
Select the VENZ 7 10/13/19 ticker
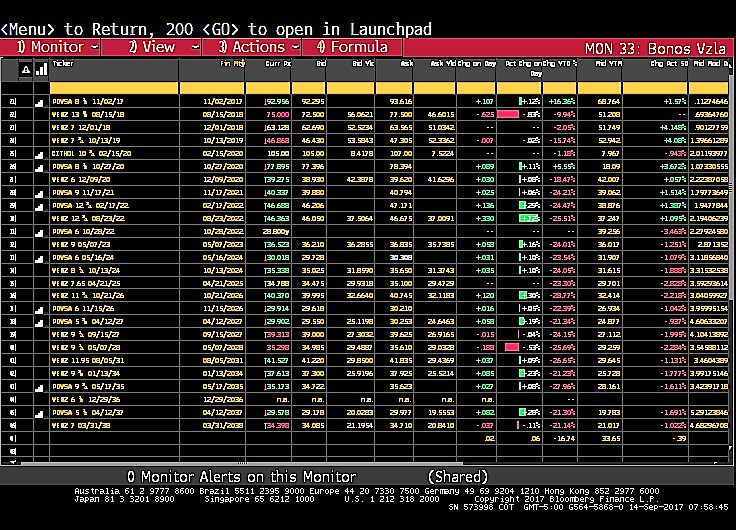pyautogui.click(x=85, y=141)
